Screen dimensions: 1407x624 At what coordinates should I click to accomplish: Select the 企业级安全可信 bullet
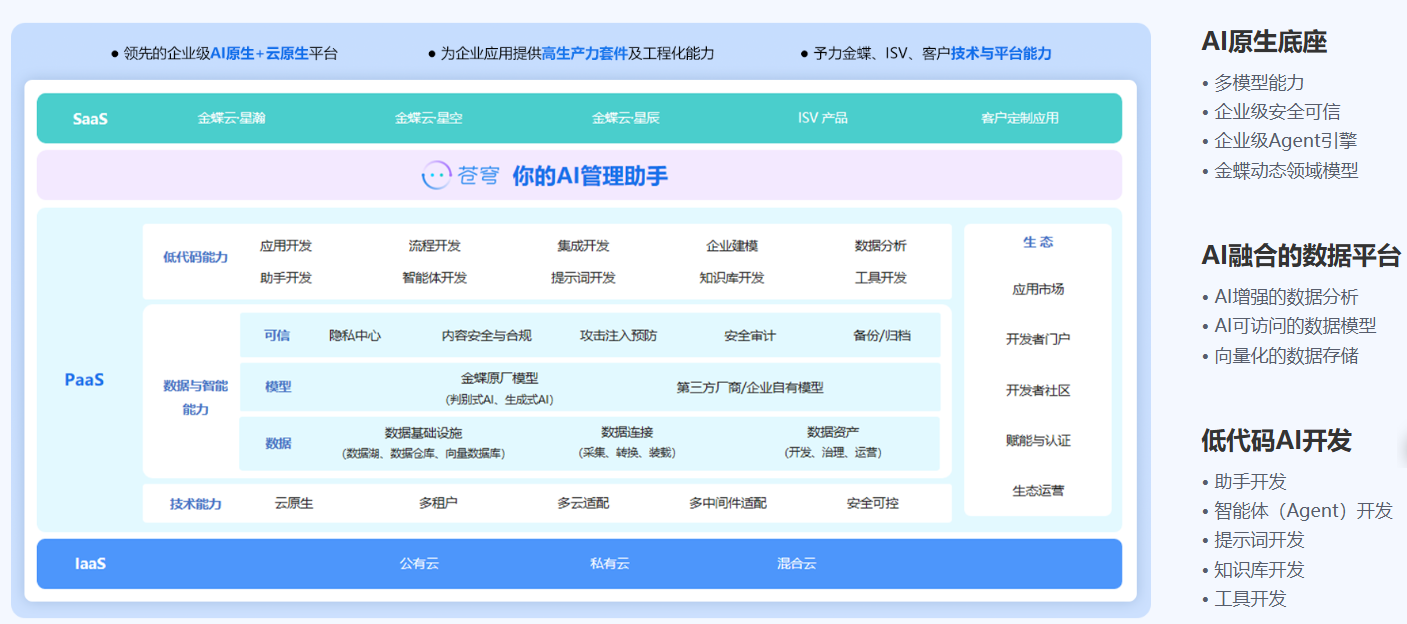(x=1277, y=112)
